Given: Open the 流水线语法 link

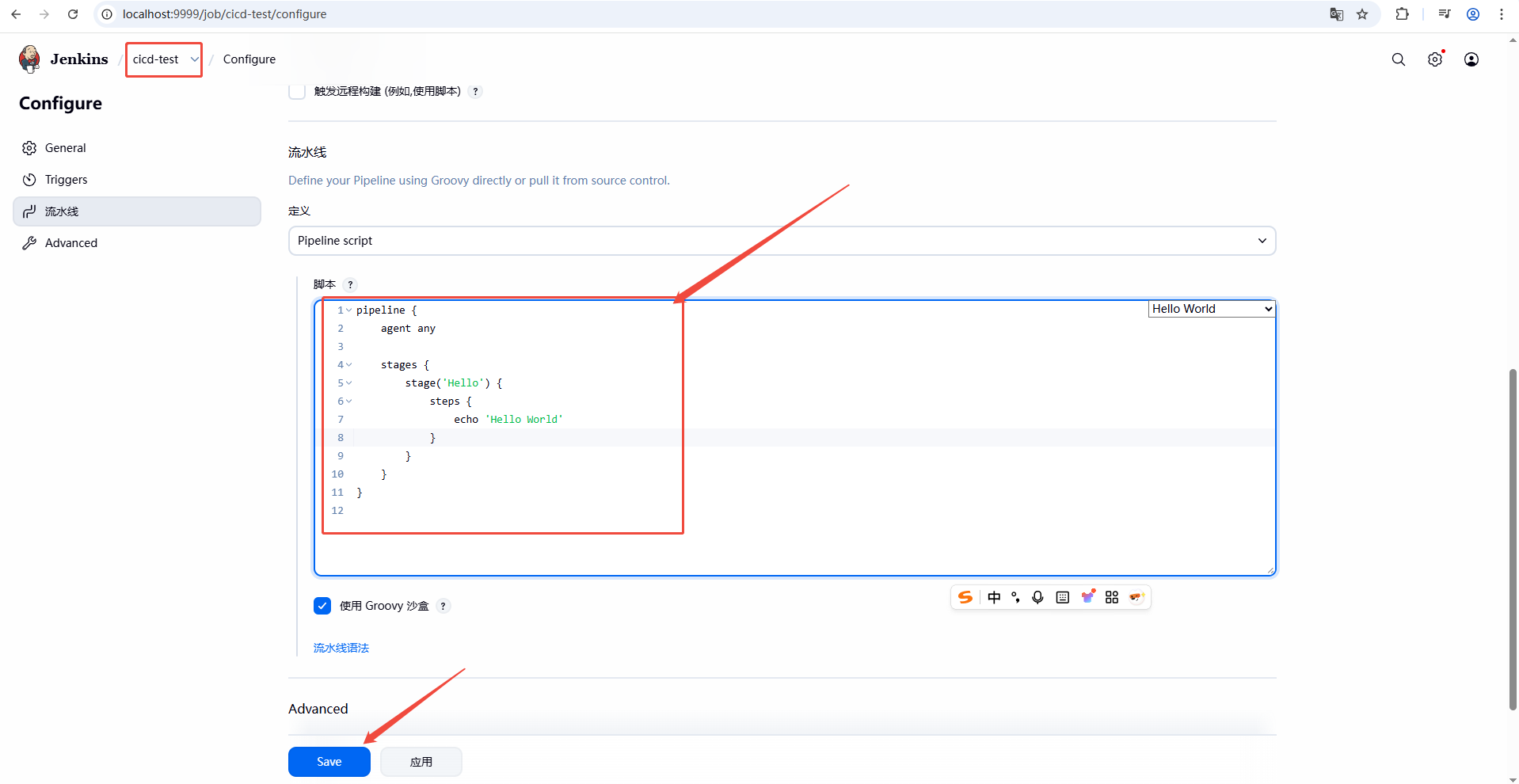Looking at the screenshot, I should click(x=341, y=648).
